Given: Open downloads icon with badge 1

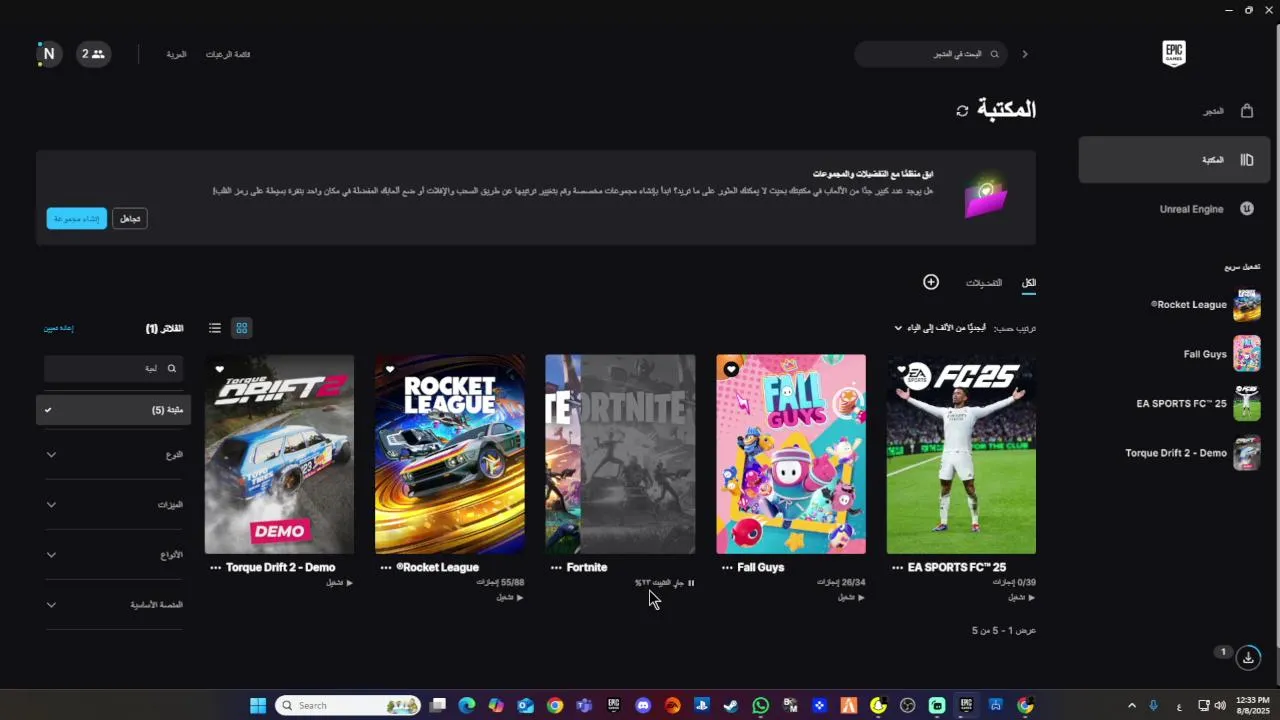Looking at the screenshot, I should coord(1248,658).
